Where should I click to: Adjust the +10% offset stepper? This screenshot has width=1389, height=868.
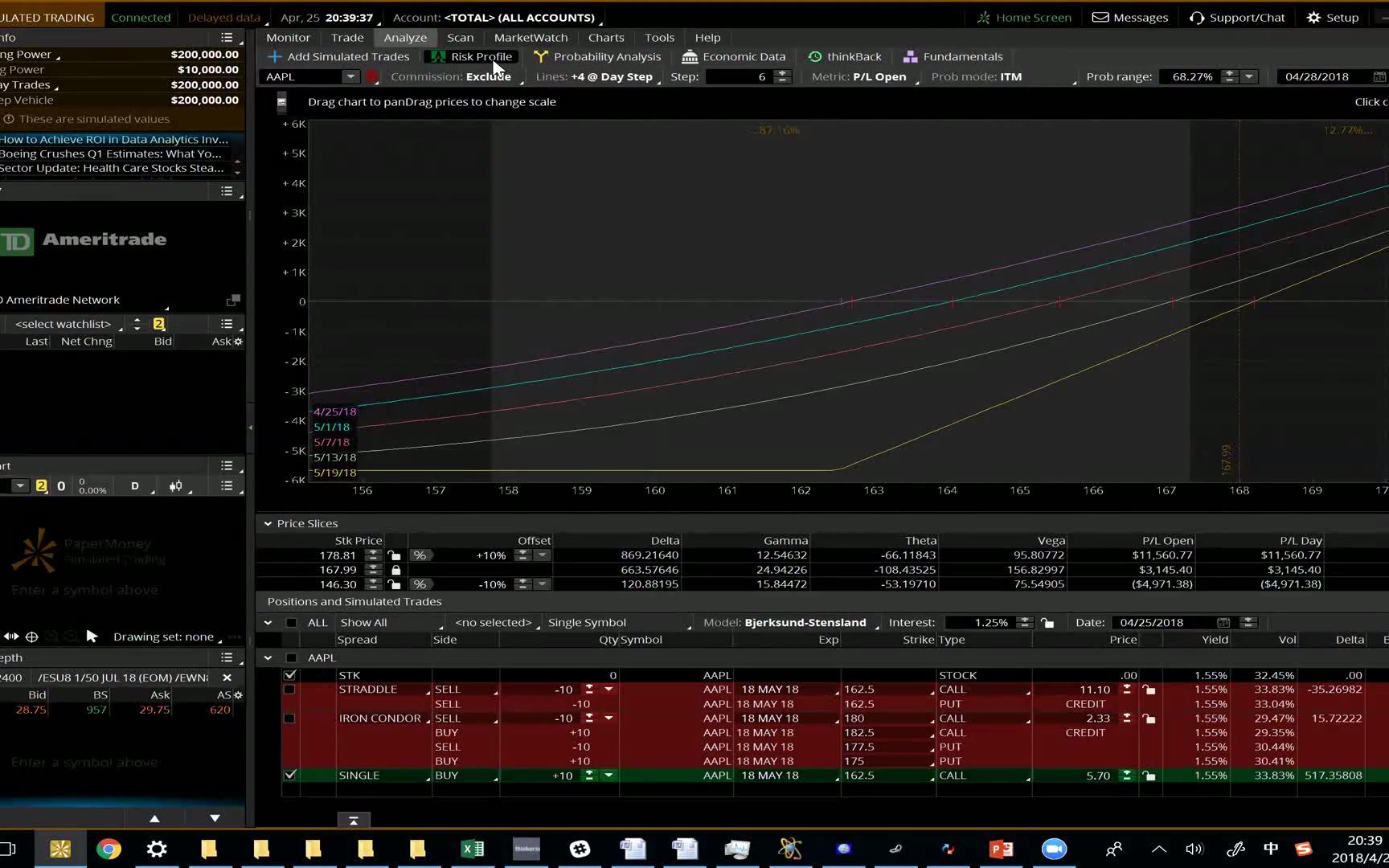tap(522, 555)
